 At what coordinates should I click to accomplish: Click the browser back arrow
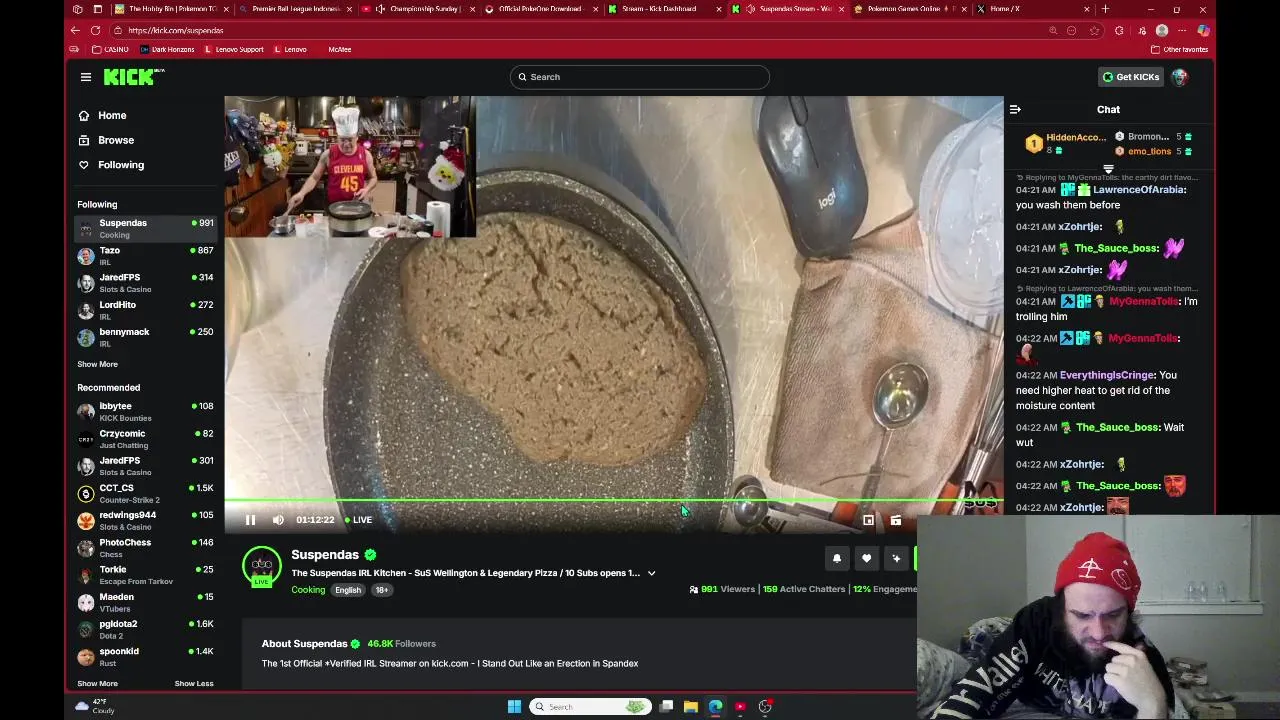[75, 31]
